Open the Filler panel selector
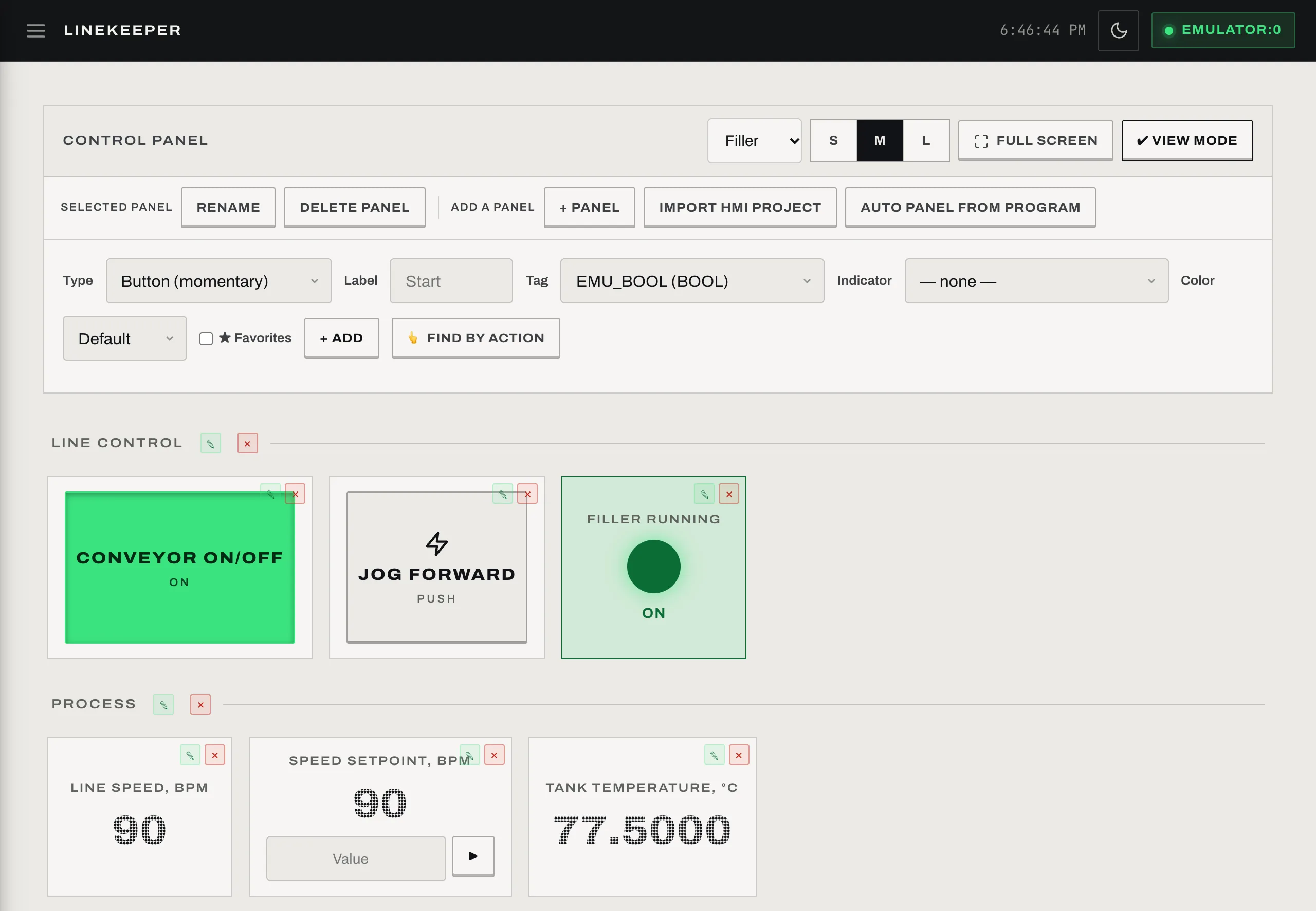This screenshot has height=911, width=1316. click(x=755, y=140)
